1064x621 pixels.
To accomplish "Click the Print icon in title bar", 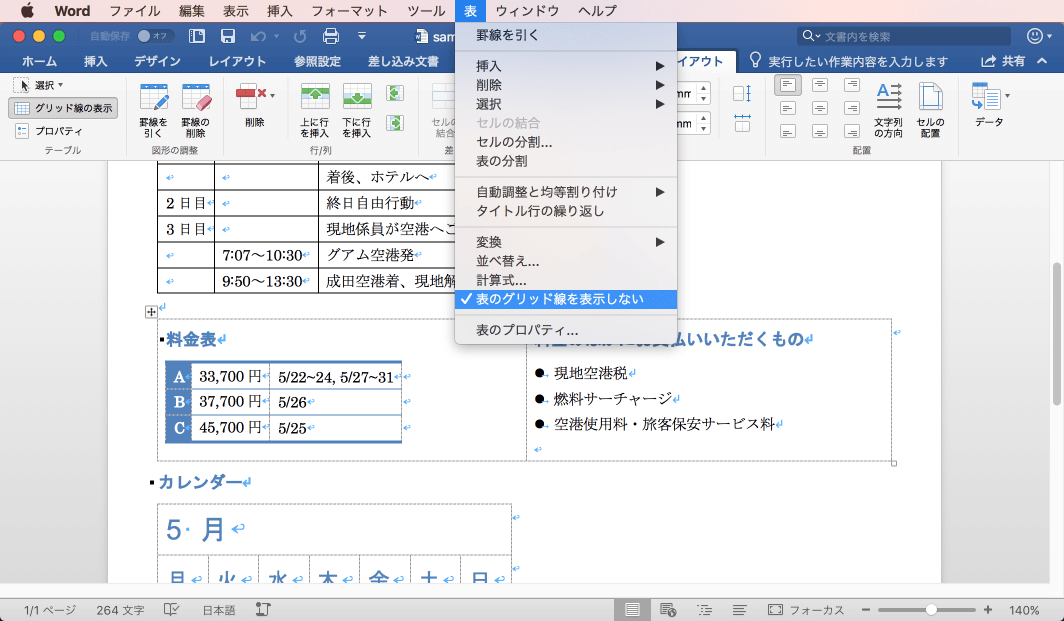I will [x=330, y=36].
